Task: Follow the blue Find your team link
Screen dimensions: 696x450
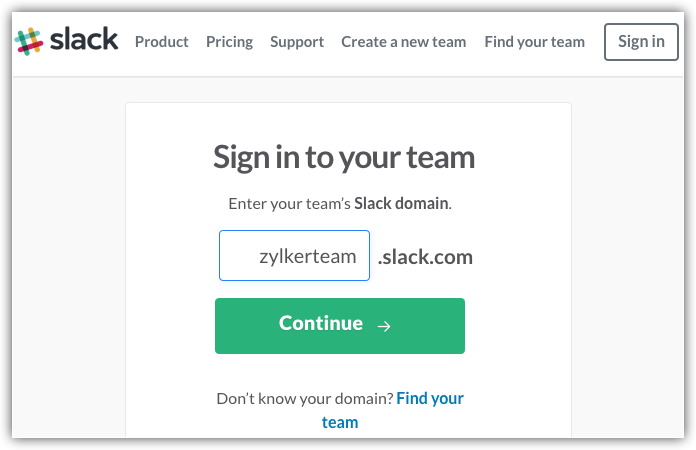Action: [x=429, y=398]
